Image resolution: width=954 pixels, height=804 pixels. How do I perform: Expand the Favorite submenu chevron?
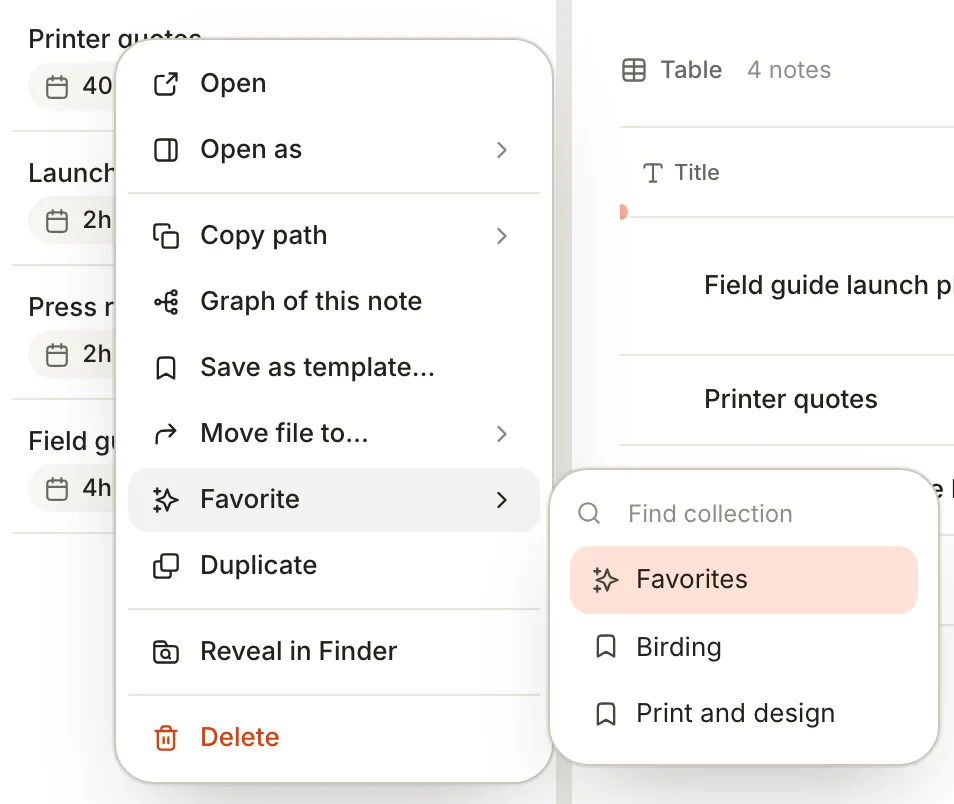pyautogui.click(x=501, y=500)
